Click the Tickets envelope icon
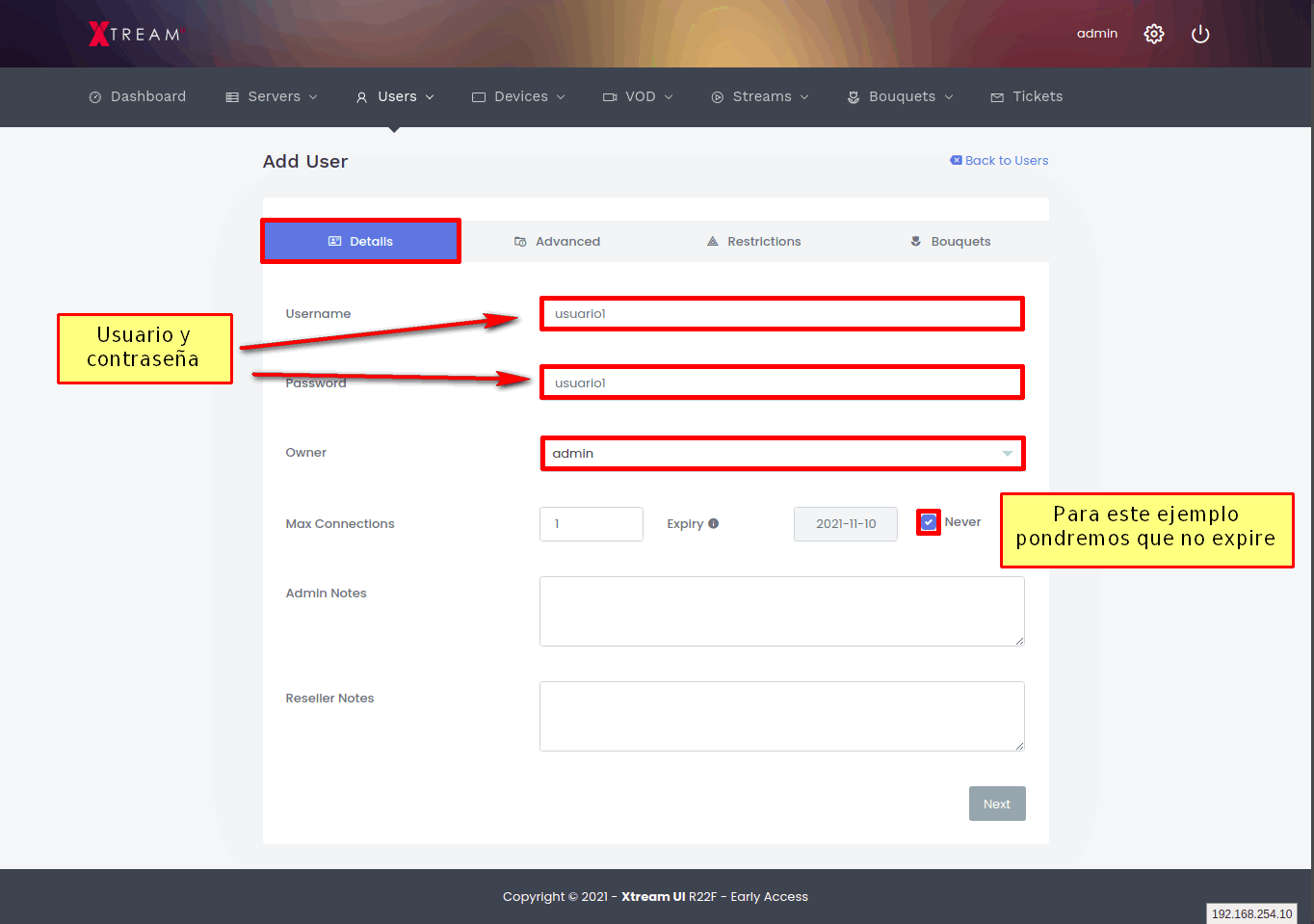 (997, 97)
